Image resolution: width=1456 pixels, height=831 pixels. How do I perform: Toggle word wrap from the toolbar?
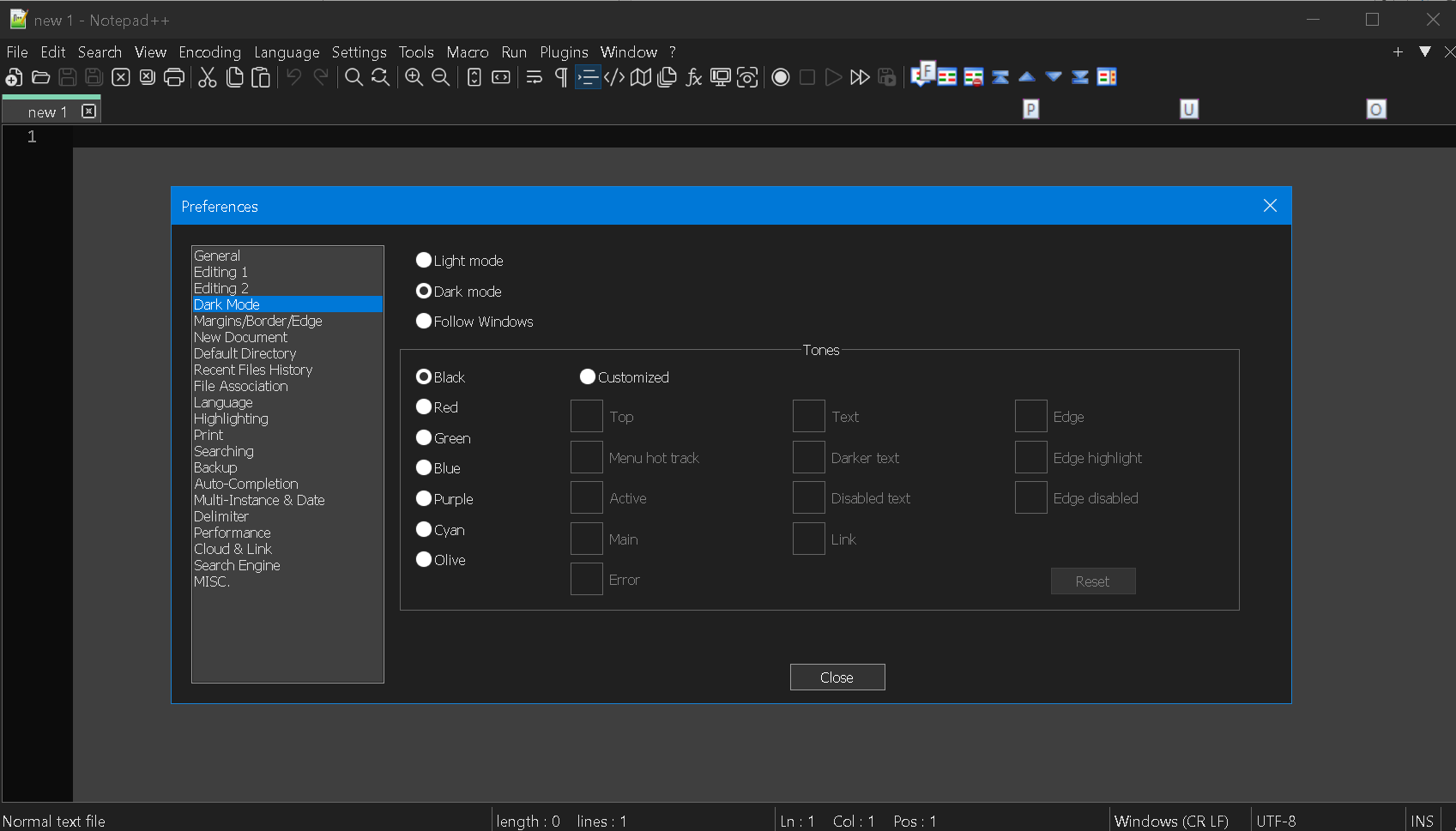tap(534, 77)
